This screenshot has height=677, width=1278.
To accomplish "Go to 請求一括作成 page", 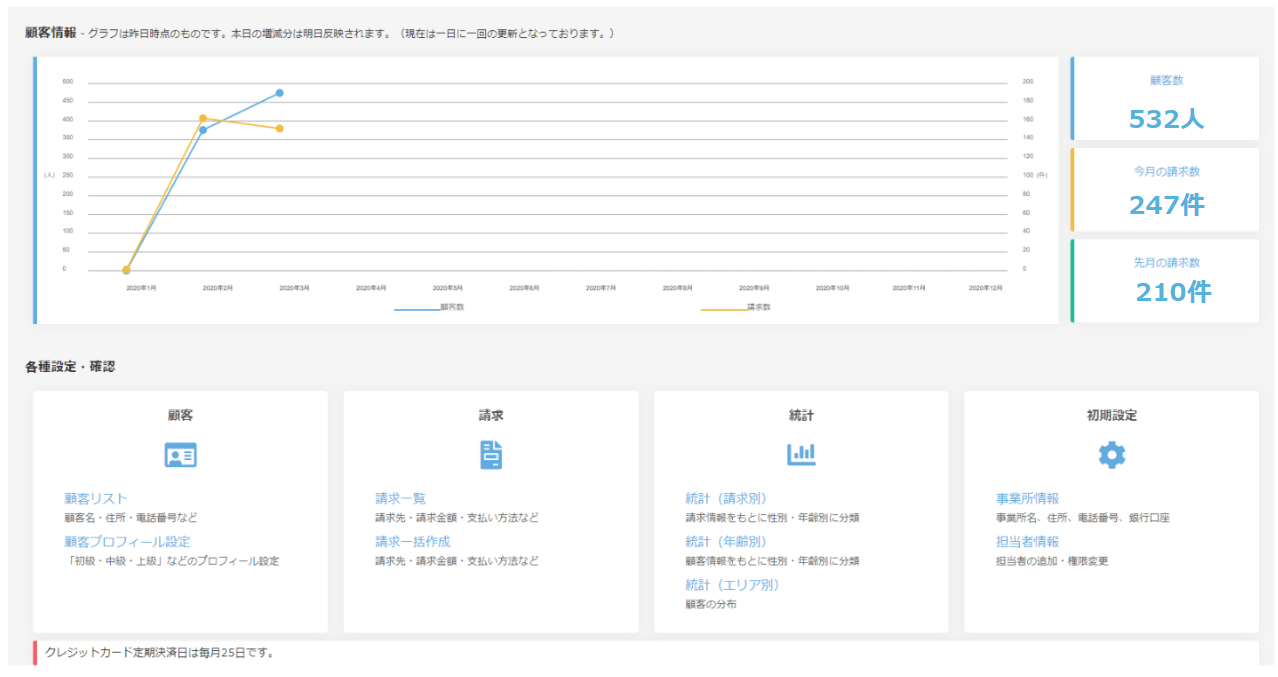I will pos(412,541).
